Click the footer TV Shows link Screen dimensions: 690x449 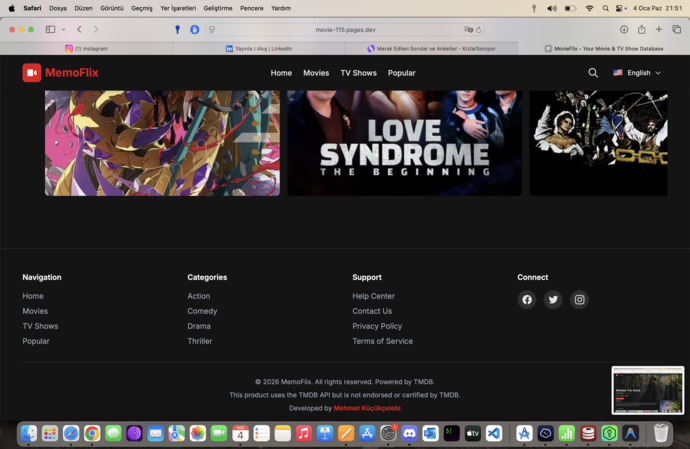[x=40, y=326]
